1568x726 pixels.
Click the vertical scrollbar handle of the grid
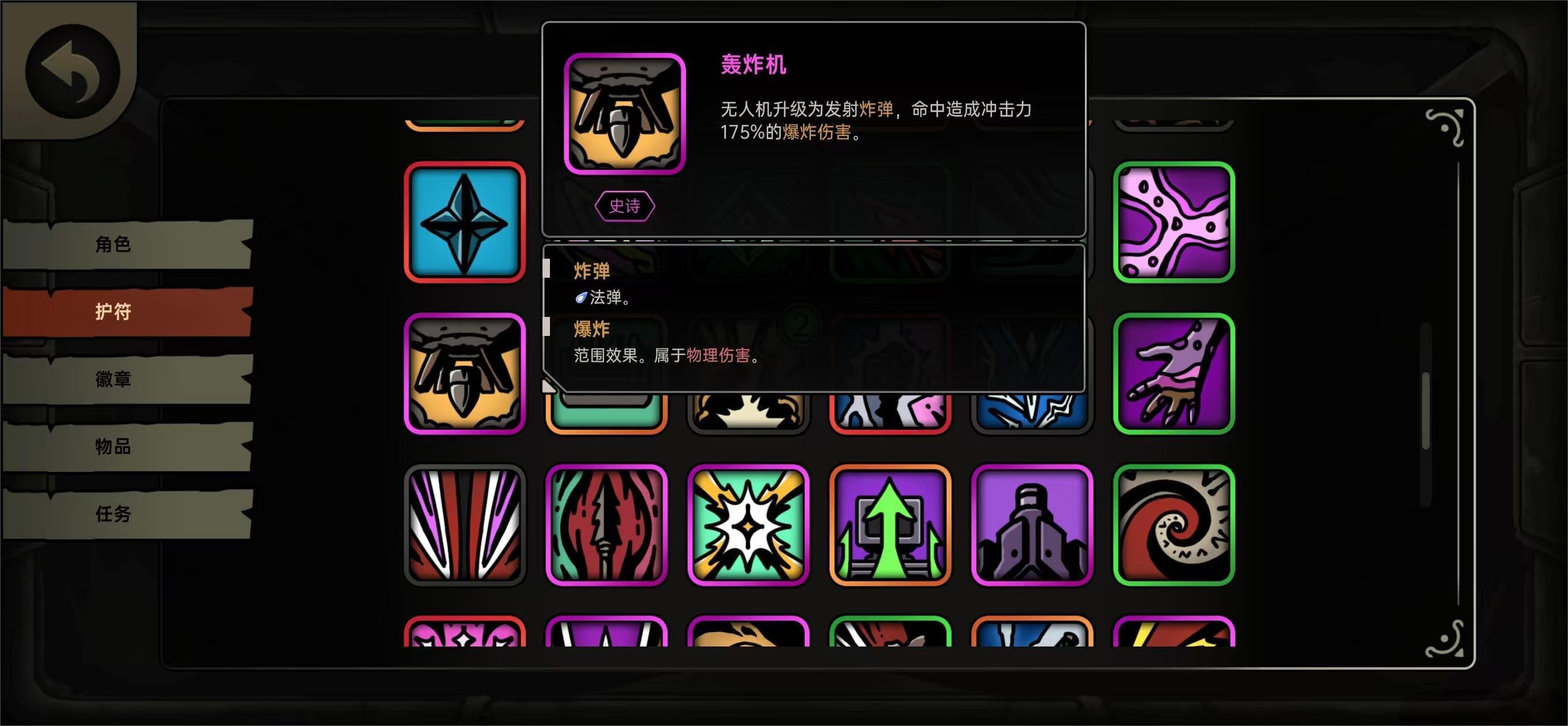click(1426, 411)
